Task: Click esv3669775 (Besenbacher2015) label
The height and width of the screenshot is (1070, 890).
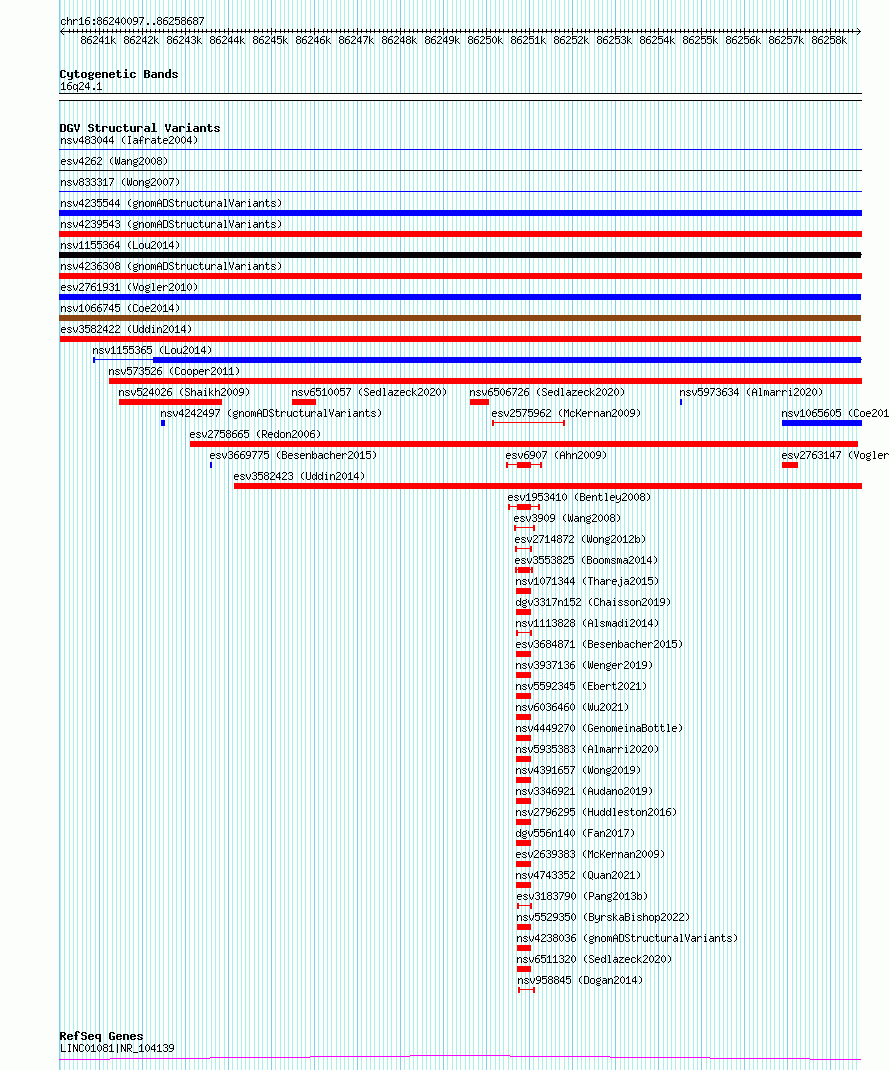Action: (x=293, y=455)
